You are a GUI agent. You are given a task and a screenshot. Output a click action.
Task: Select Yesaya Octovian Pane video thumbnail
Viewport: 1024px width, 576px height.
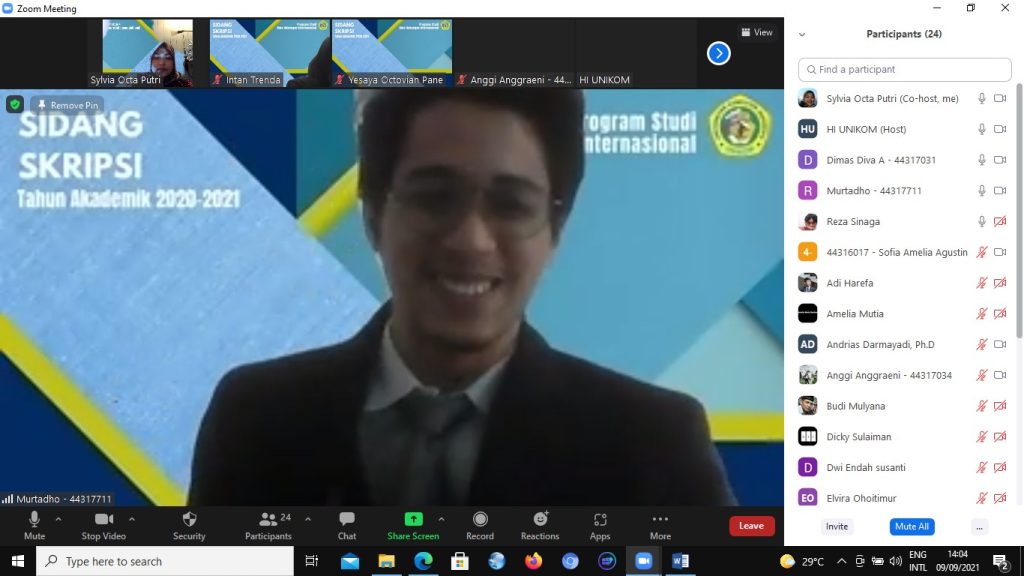point(392,53)
